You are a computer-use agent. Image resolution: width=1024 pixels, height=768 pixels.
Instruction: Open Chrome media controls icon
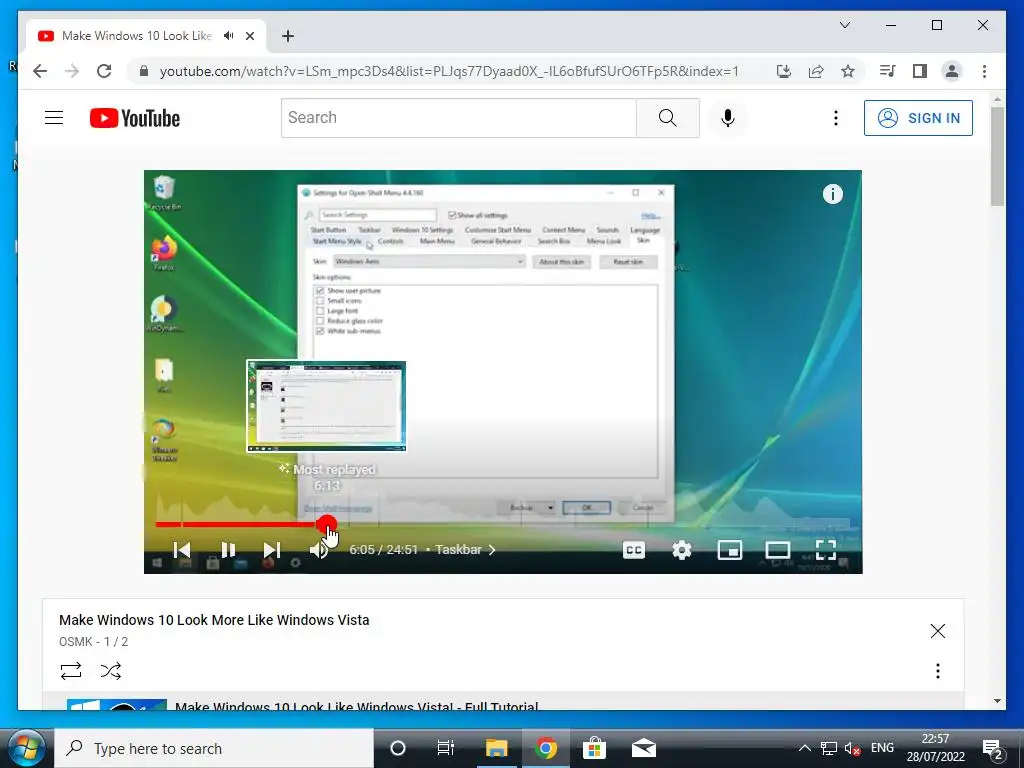[888, 71]
